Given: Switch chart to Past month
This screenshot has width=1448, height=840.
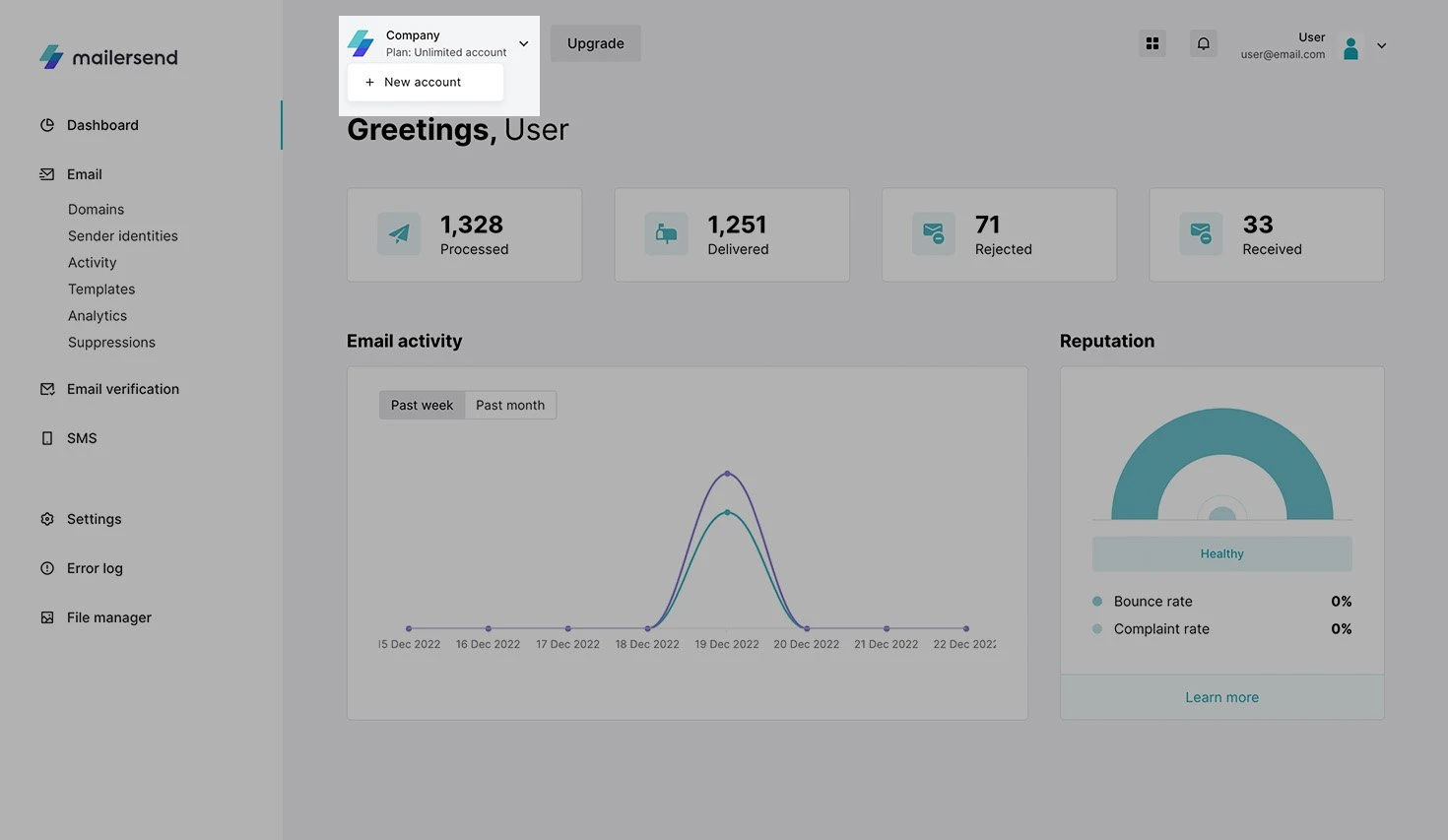Looking at the screenshot, I should pos(510,405).
